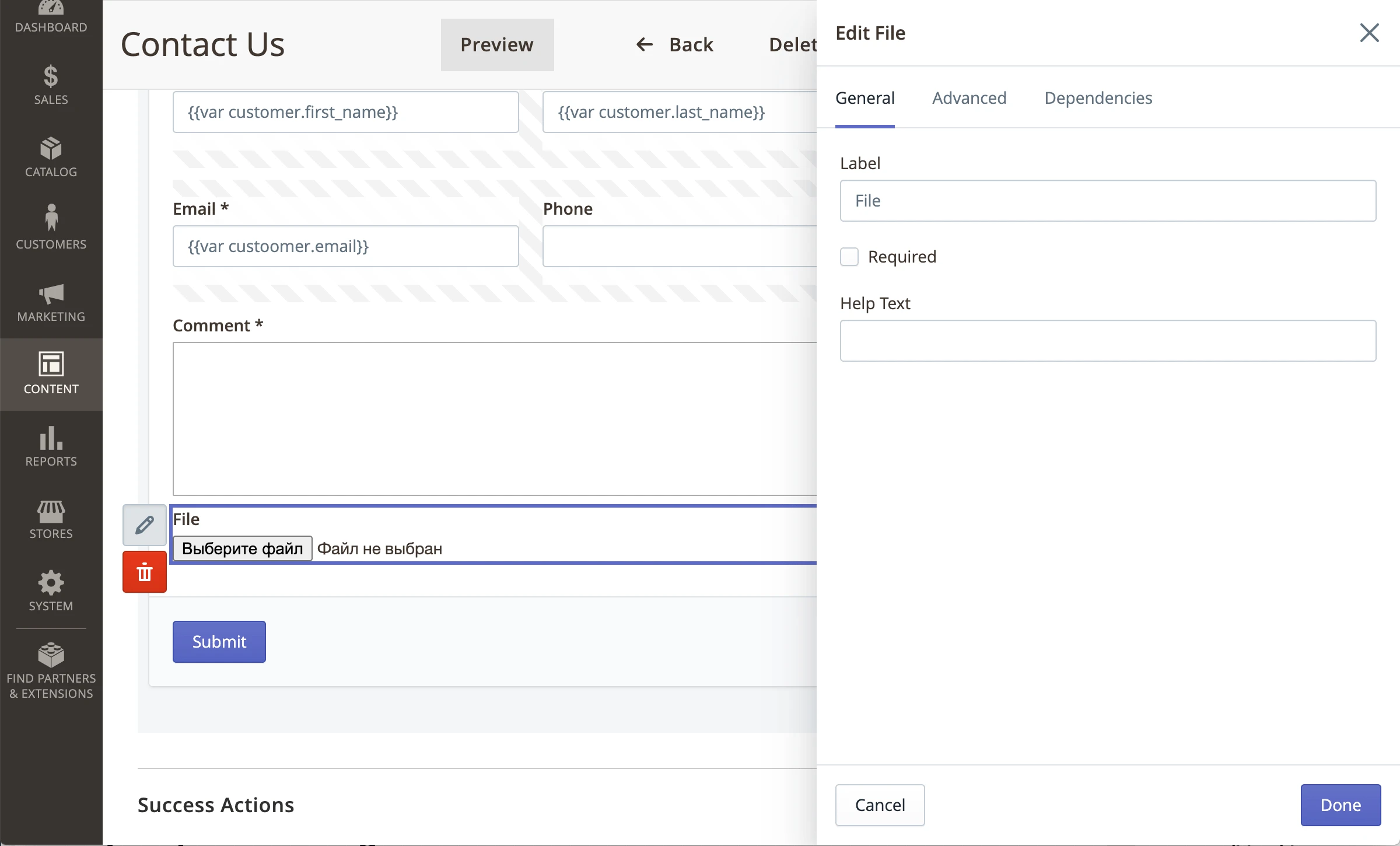This screenshot has height=846, width=1400.
Task: Cancel editing the file field
Action: (880, 805)
